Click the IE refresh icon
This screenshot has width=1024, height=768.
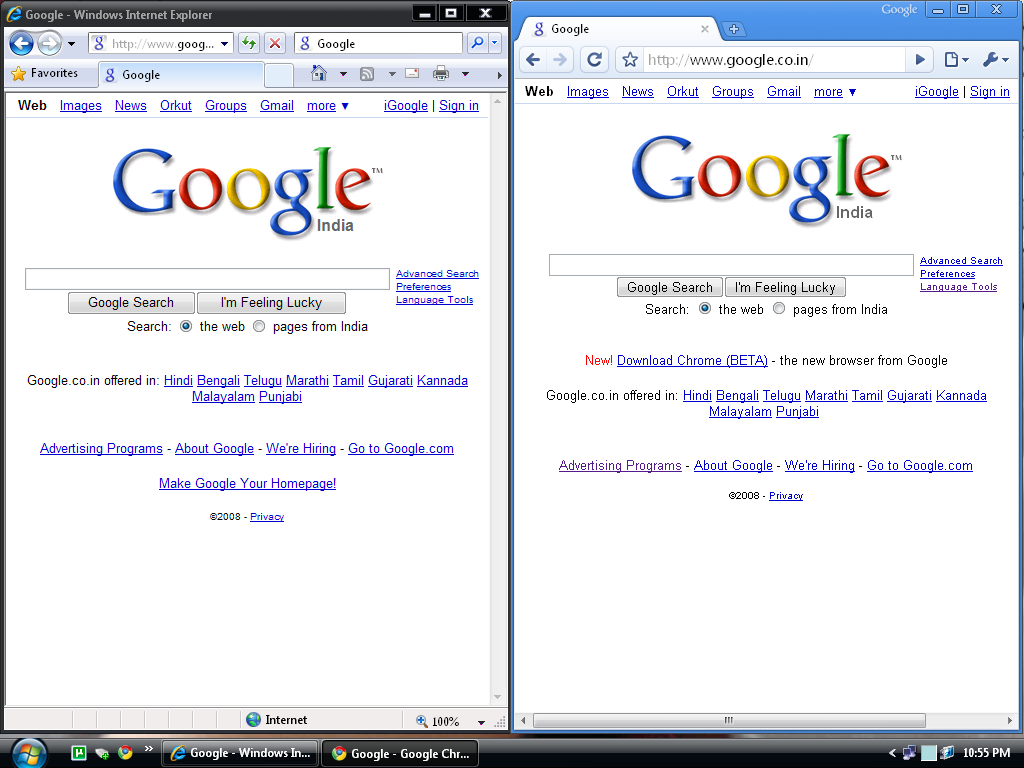[x=249, y=44]
